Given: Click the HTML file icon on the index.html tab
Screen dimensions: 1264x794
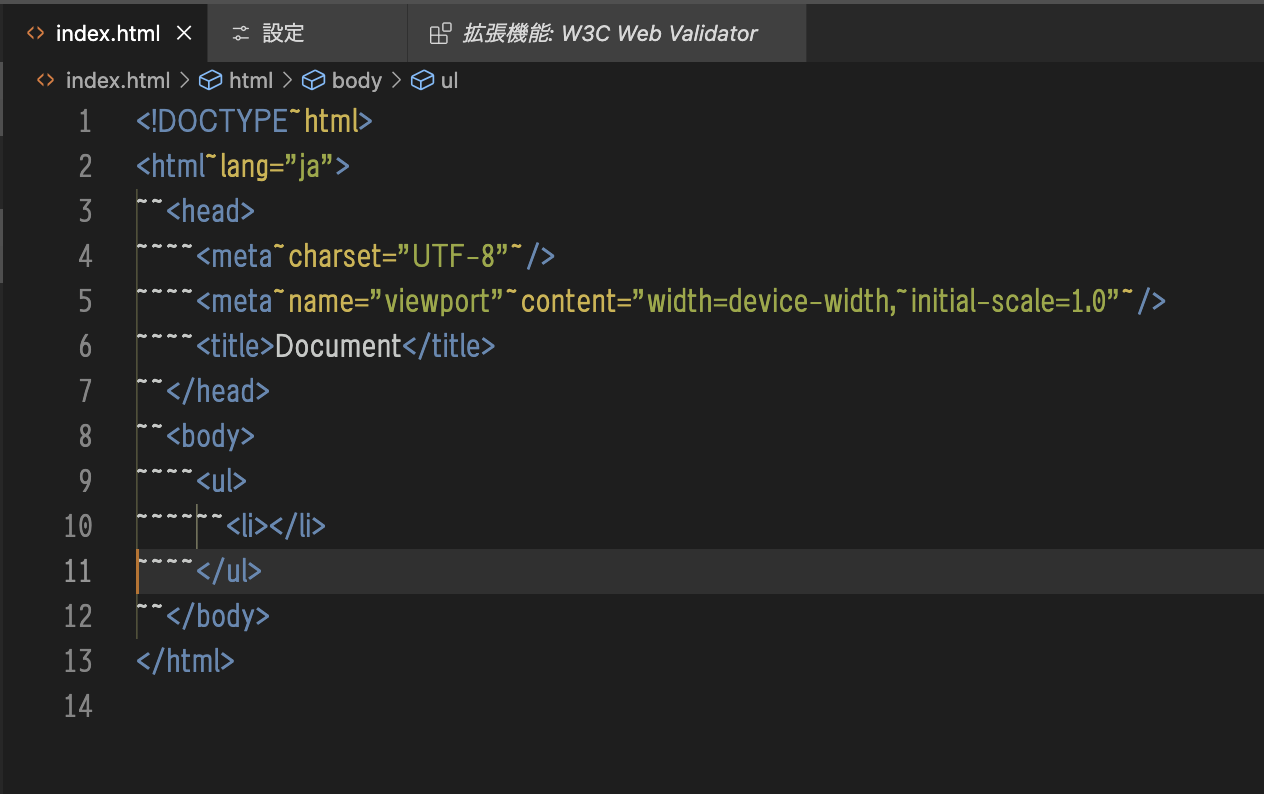Looking at the screenshot, I should (35, 33).
